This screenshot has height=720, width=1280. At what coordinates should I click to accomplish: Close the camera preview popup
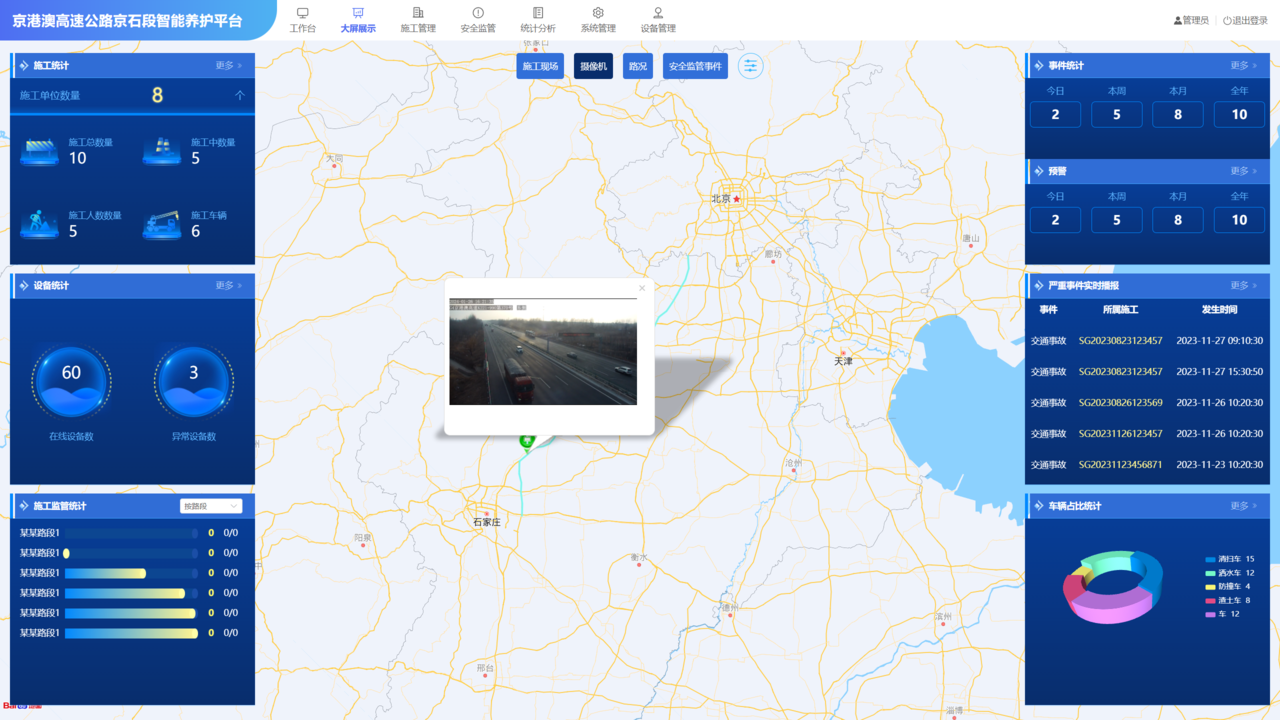coord(642,288)
